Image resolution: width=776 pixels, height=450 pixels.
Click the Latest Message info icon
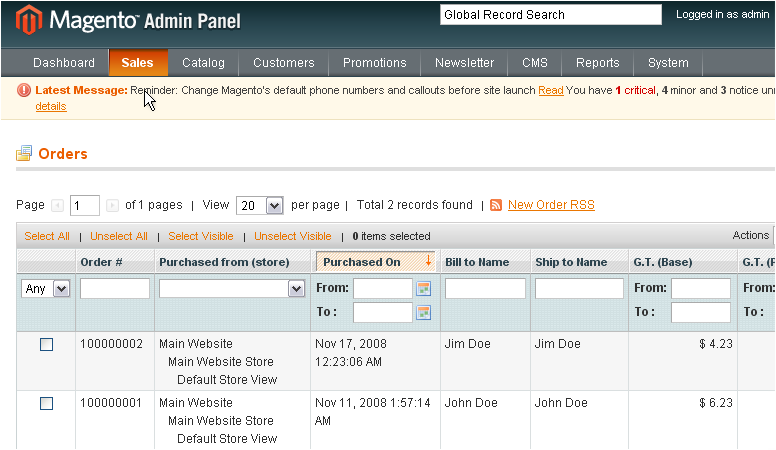24,90
